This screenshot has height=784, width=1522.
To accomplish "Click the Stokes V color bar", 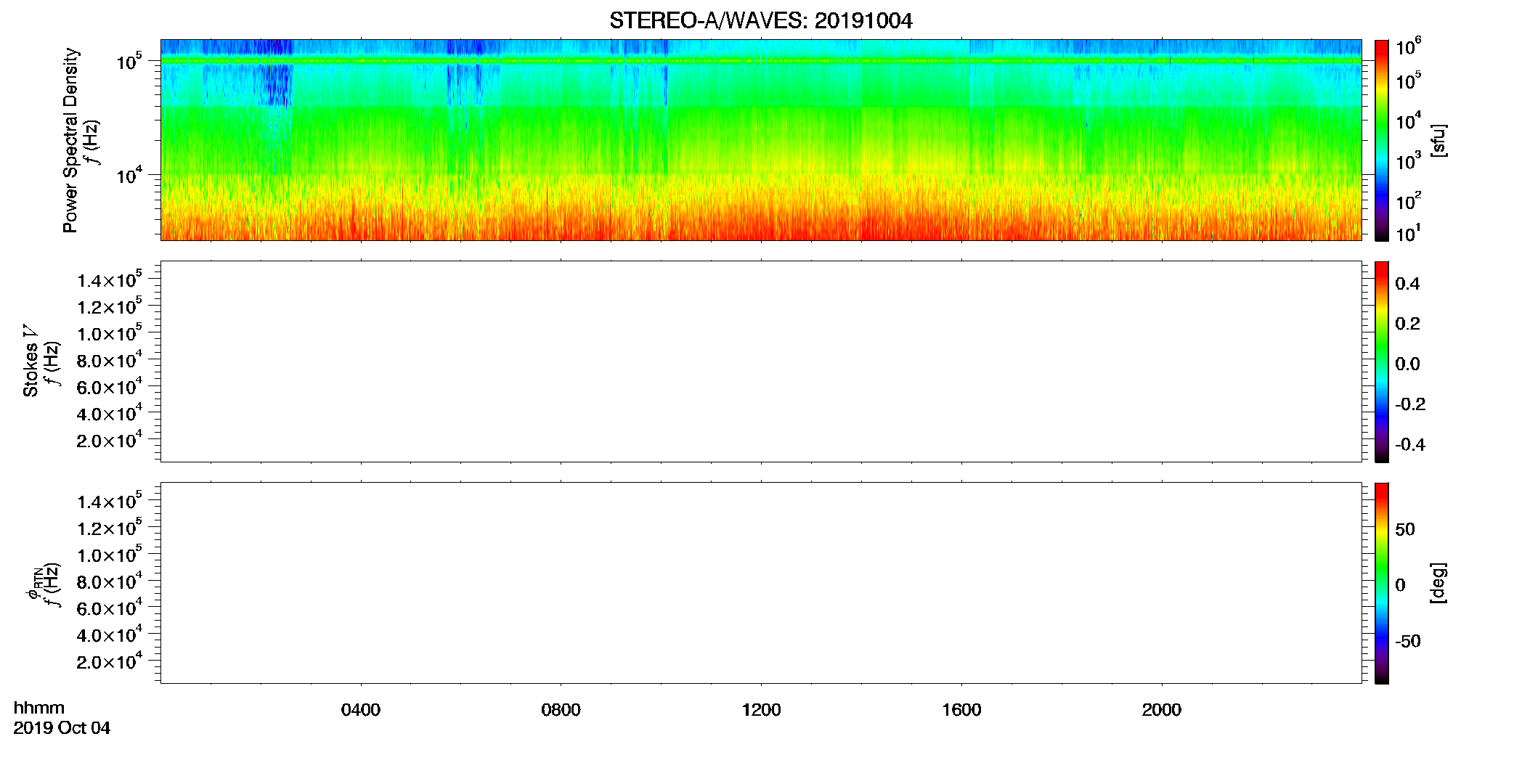I will click(x=1381, y=362).
